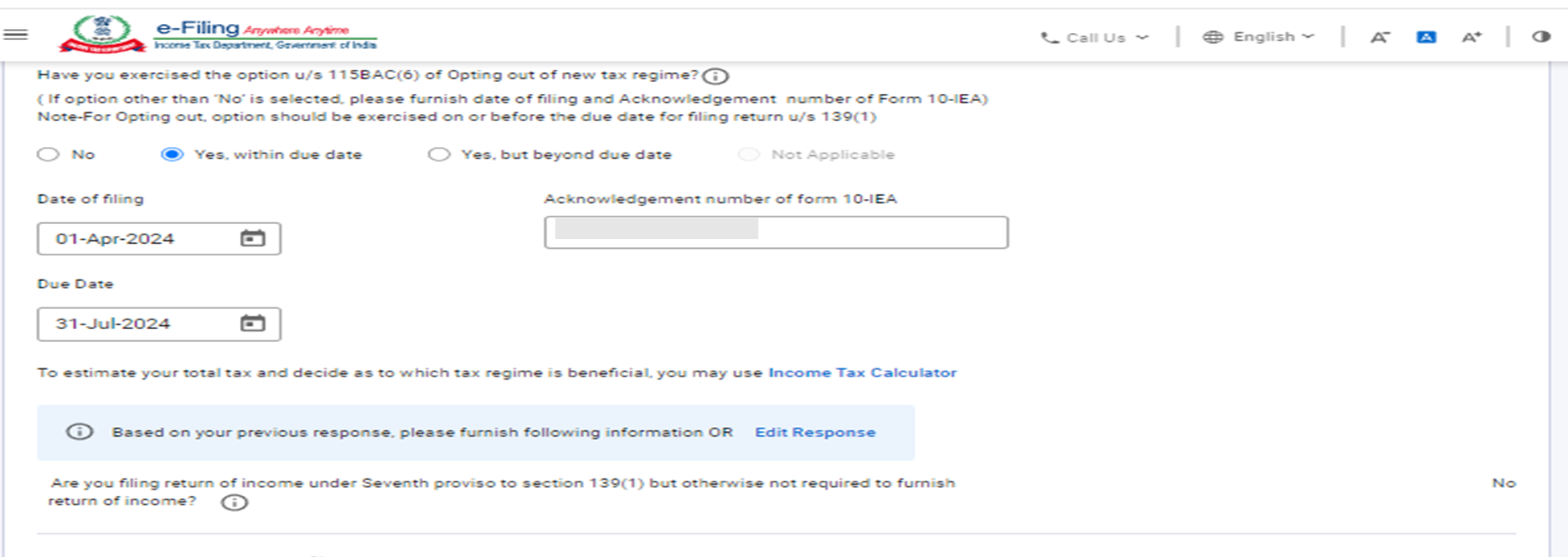Choose 'Yes, but beyond due date' option

pyautogui.click(x=439, y=154)
